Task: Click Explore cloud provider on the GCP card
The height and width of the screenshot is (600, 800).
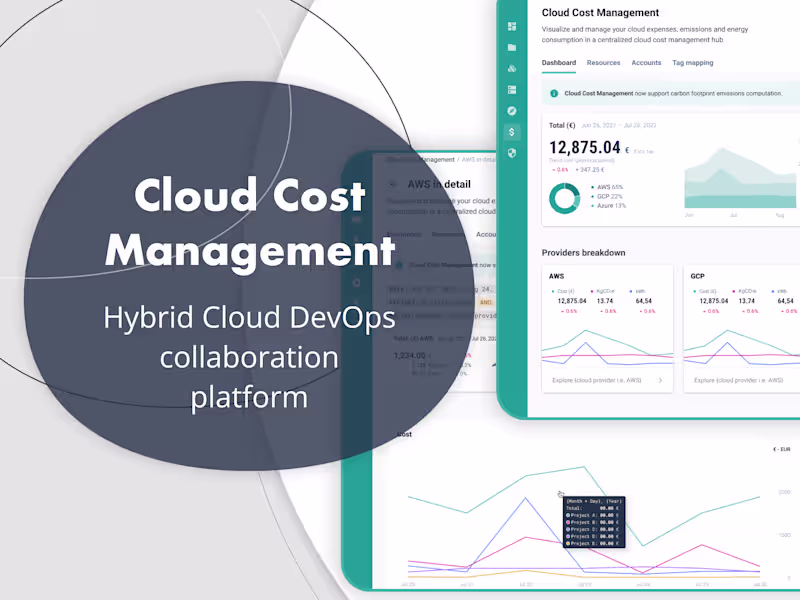Action: tap(737, 380)
